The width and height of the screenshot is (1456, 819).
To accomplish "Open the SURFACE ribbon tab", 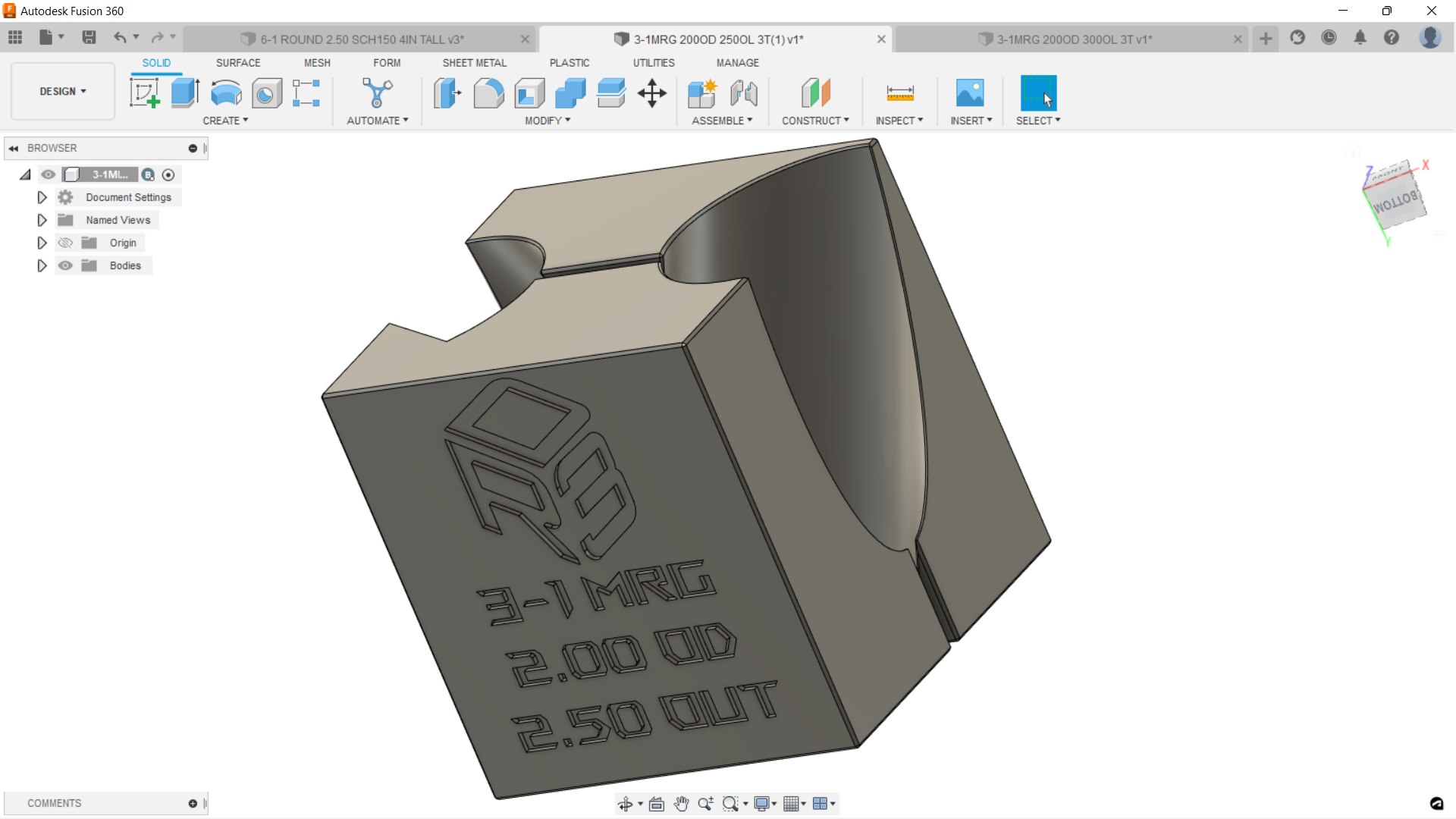I will (238, 63).
